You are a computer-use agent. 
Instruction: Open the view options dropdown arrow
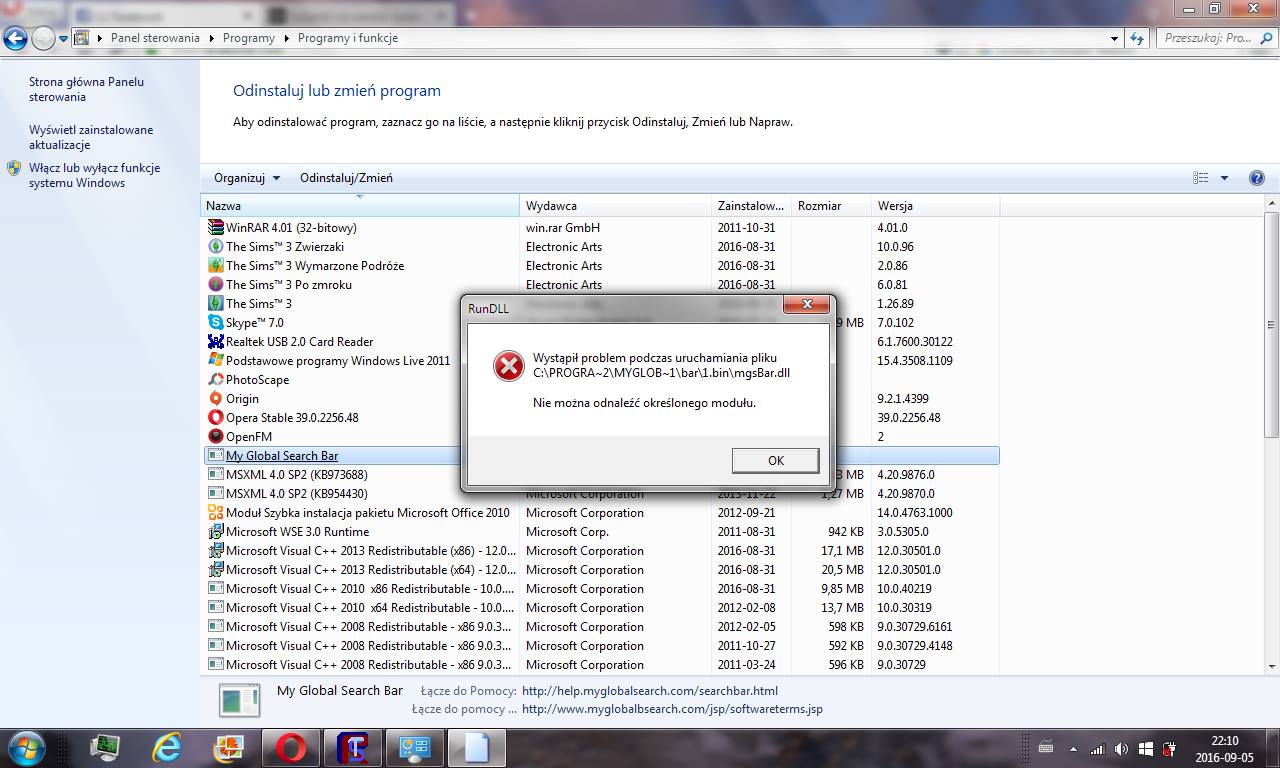coord(1224,178)
